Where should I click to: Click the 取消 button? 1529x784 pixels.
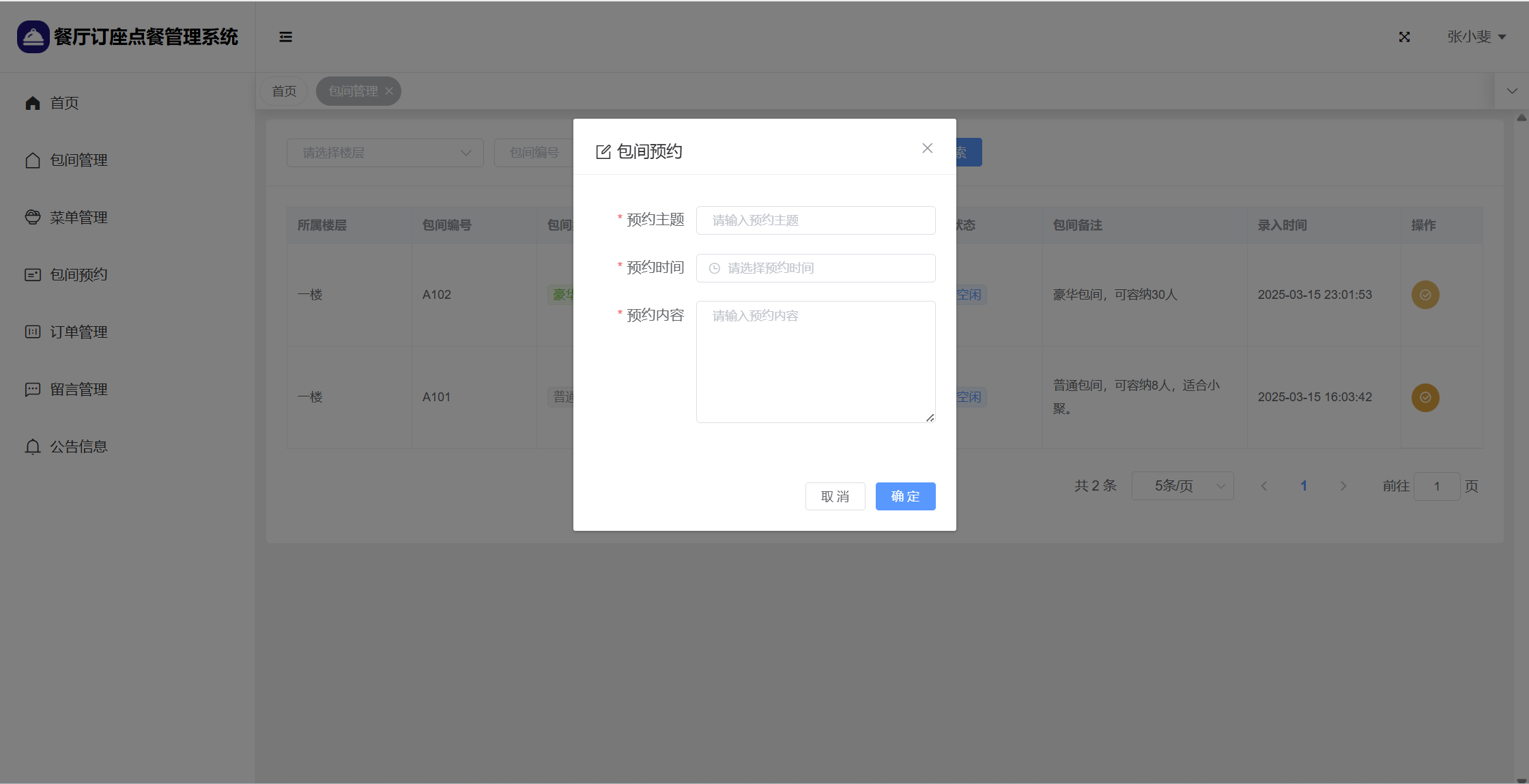[835, 497]
